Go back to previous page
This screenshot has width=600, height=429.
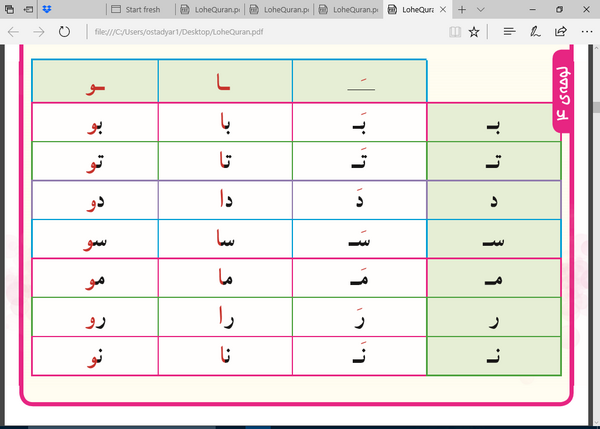tap(13, 32)
